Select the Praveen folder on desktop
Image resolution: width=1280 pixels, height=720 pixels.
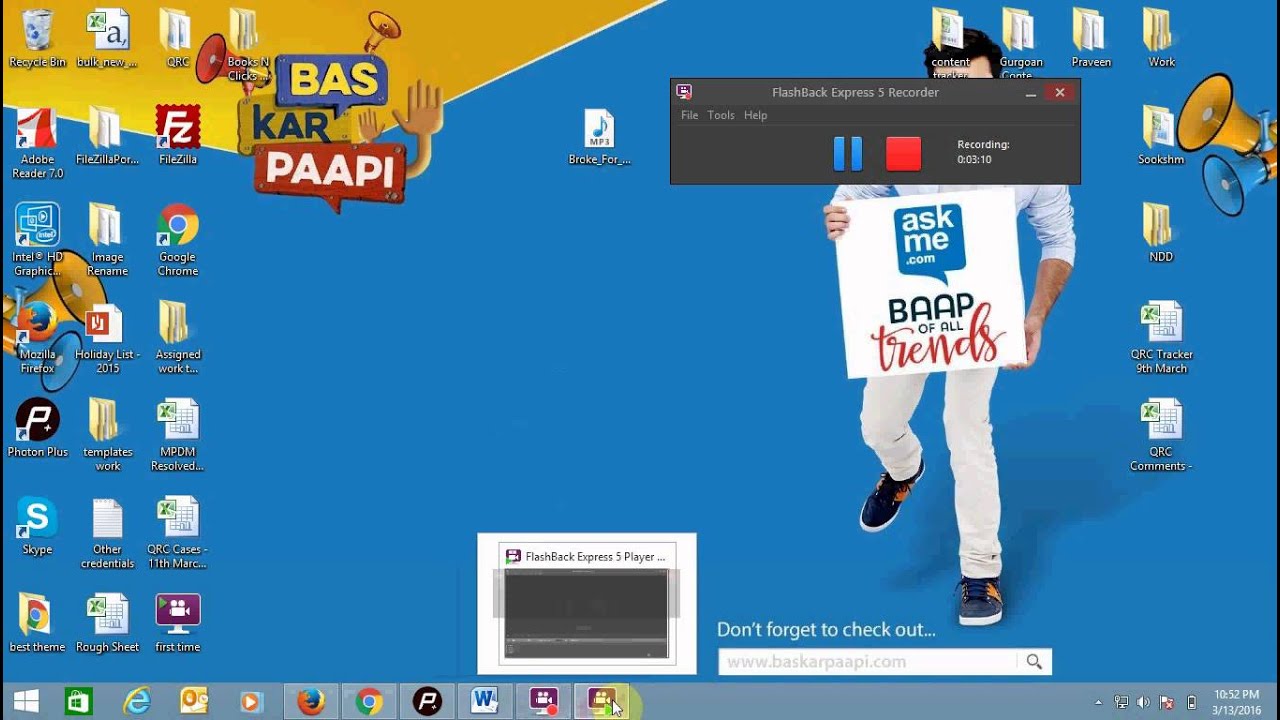pos(1091,40)
